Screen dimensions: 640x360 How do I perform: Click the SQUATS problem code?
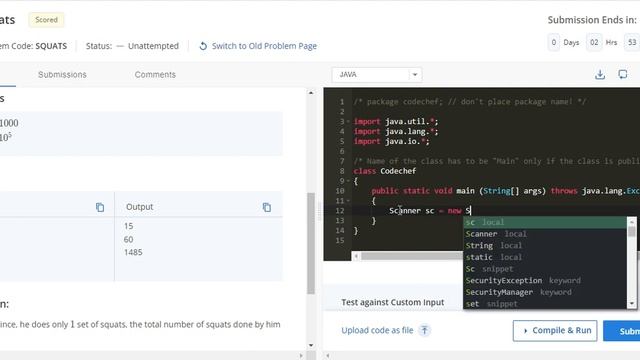(51, 46)
